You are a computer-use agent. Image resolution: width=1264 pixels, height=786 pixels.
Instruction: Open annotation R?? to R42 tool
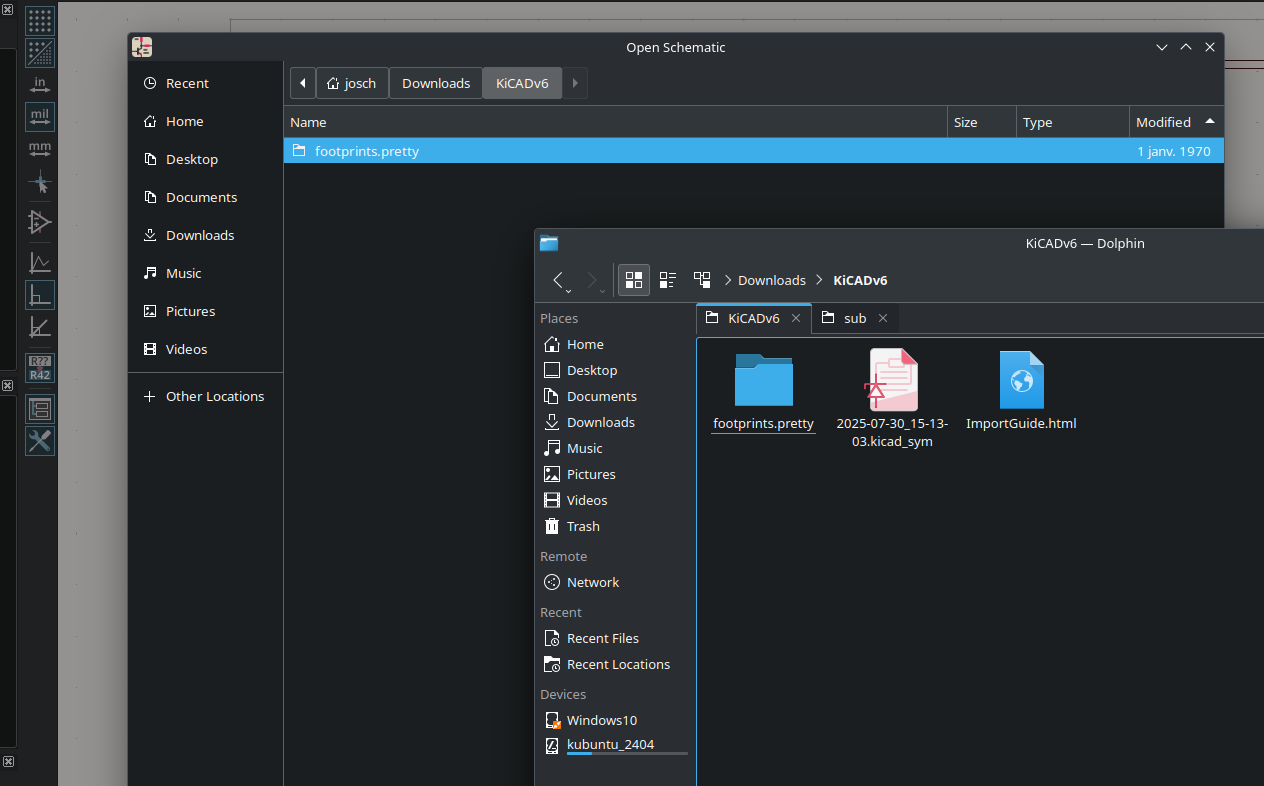point(40,368)
